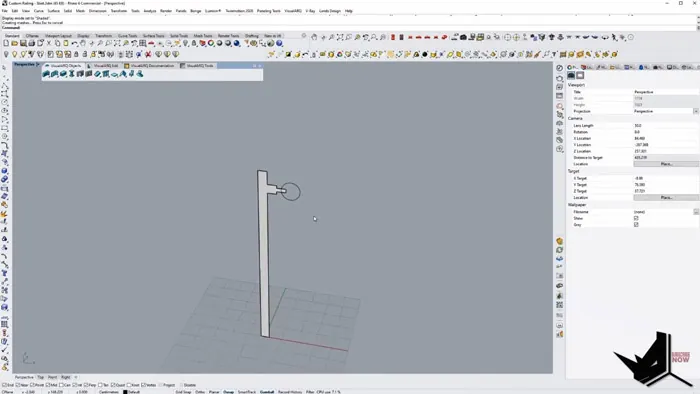The height and width of the screenshot is (394, 700).
Task: Click the Undo arrow icon
Action: click(x=75, y=43)
